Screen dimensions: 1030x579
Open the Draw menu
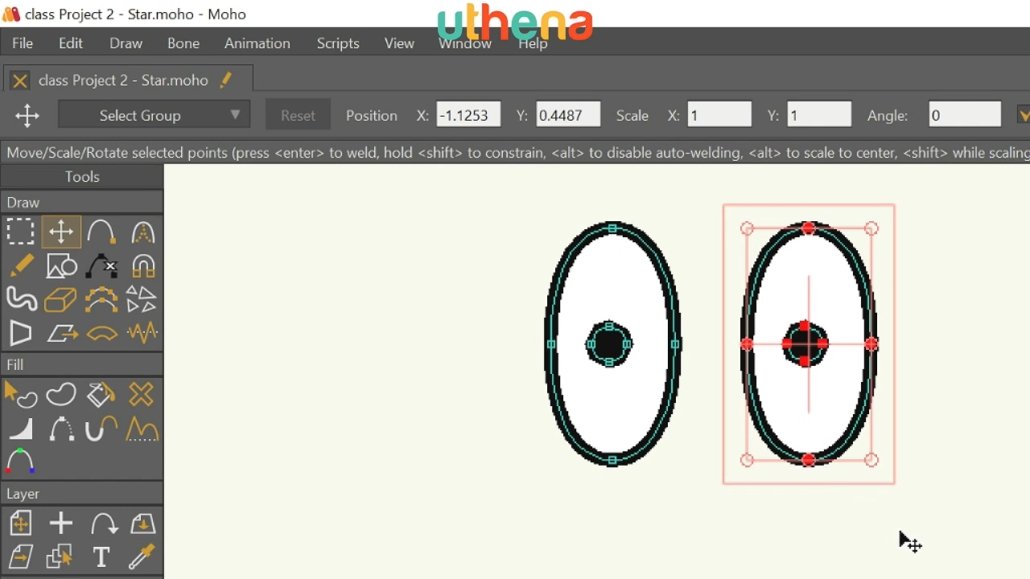[x=125, y=43]
